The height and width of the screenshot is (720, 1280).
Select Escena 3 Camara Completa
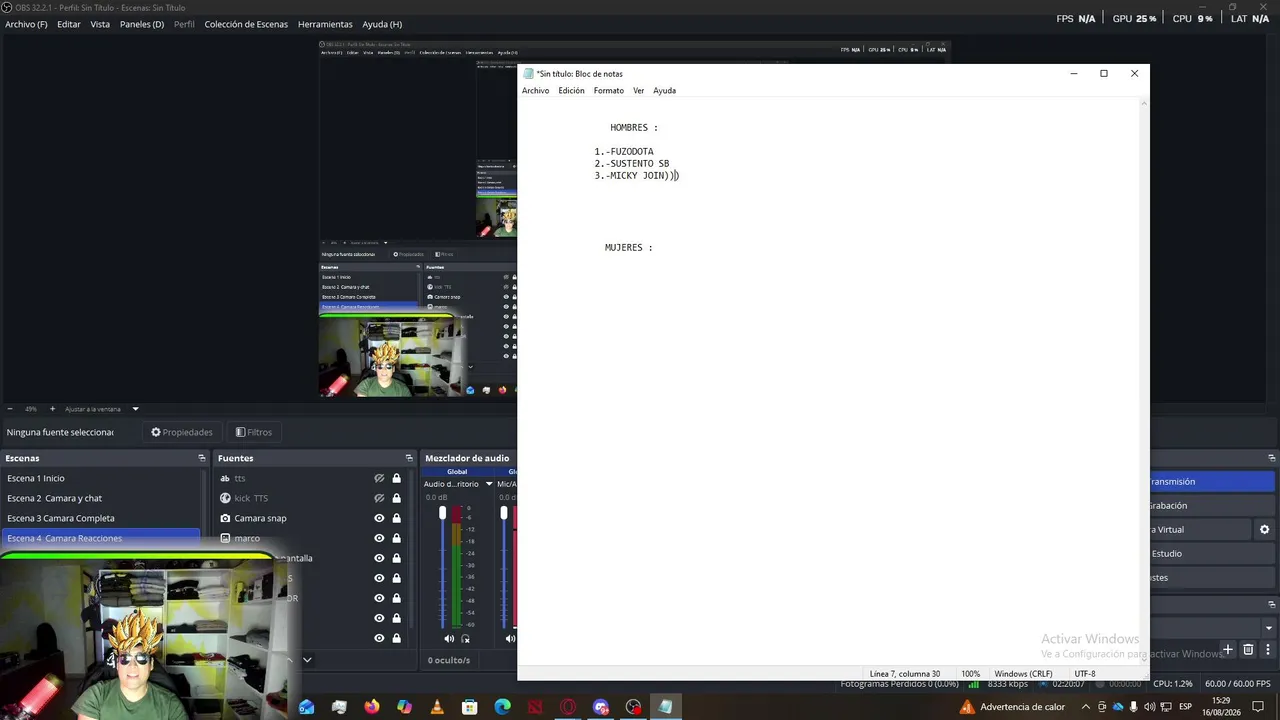pyautogui.click(x=101, y=518)
